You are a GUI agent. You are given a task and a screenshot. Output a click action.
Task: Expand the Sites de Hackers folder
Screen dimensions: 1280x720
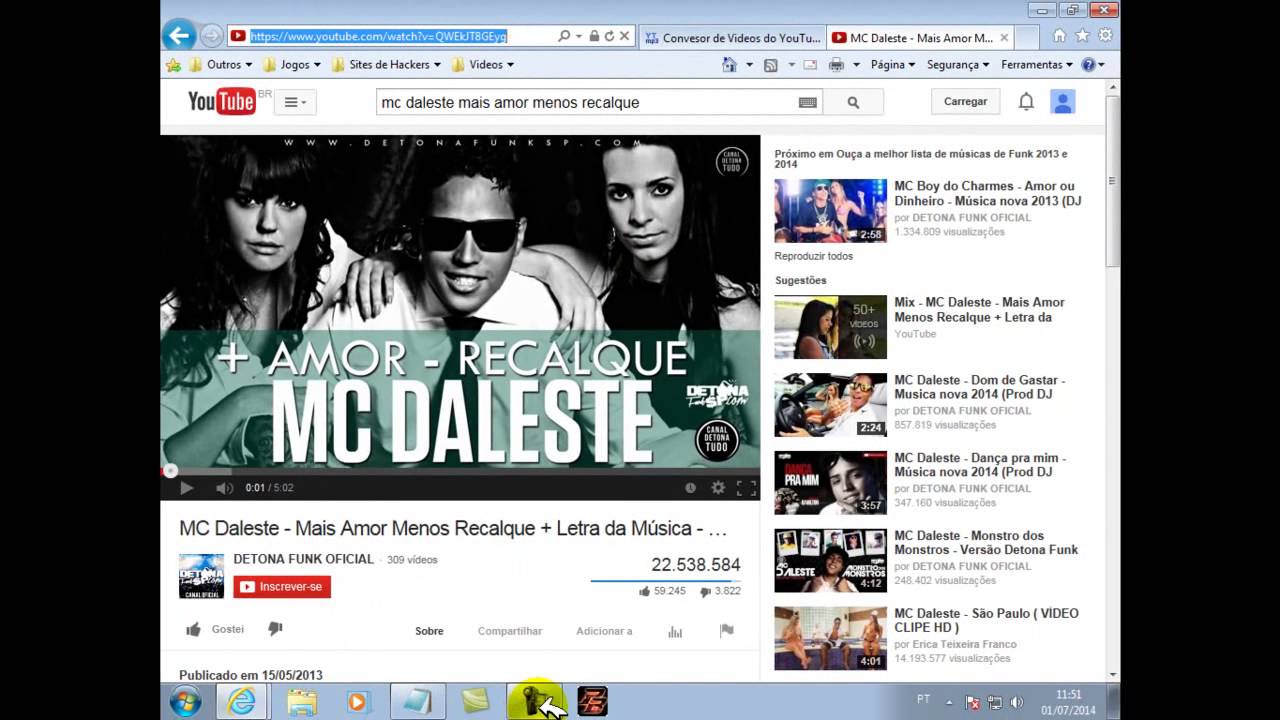click(387, 65)
